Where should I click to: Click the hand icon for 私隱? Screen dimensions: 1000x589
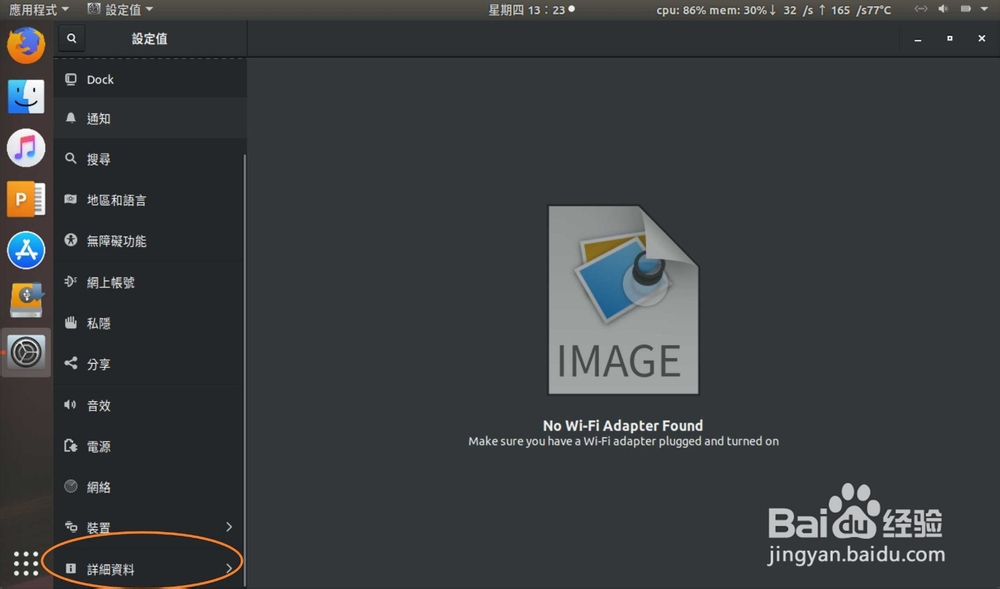pyautogui.click(x=71, y=323)
